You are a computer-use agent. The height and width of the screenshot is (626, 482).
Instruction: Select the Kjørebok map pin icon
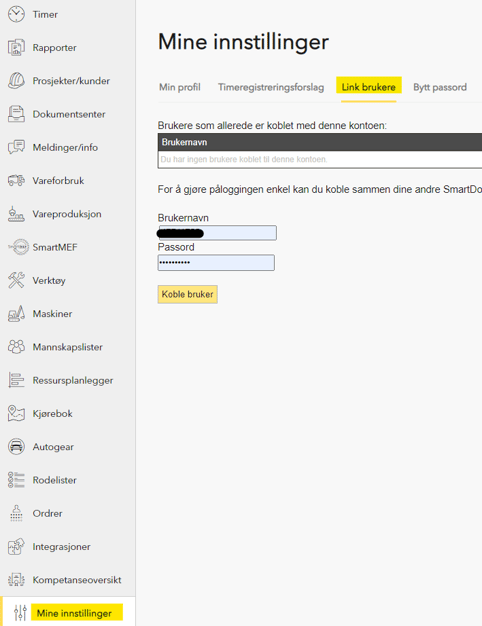coord(16,414)
